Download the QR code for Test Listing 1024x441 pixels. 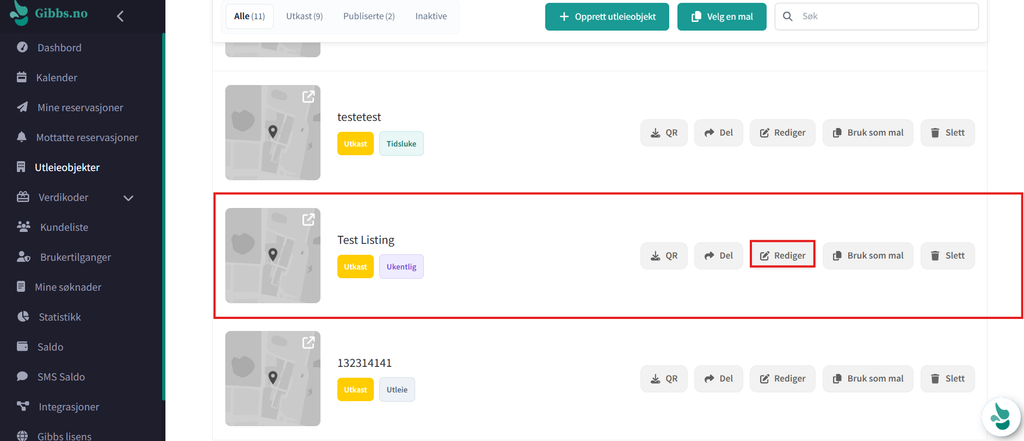tap(664, 255)
